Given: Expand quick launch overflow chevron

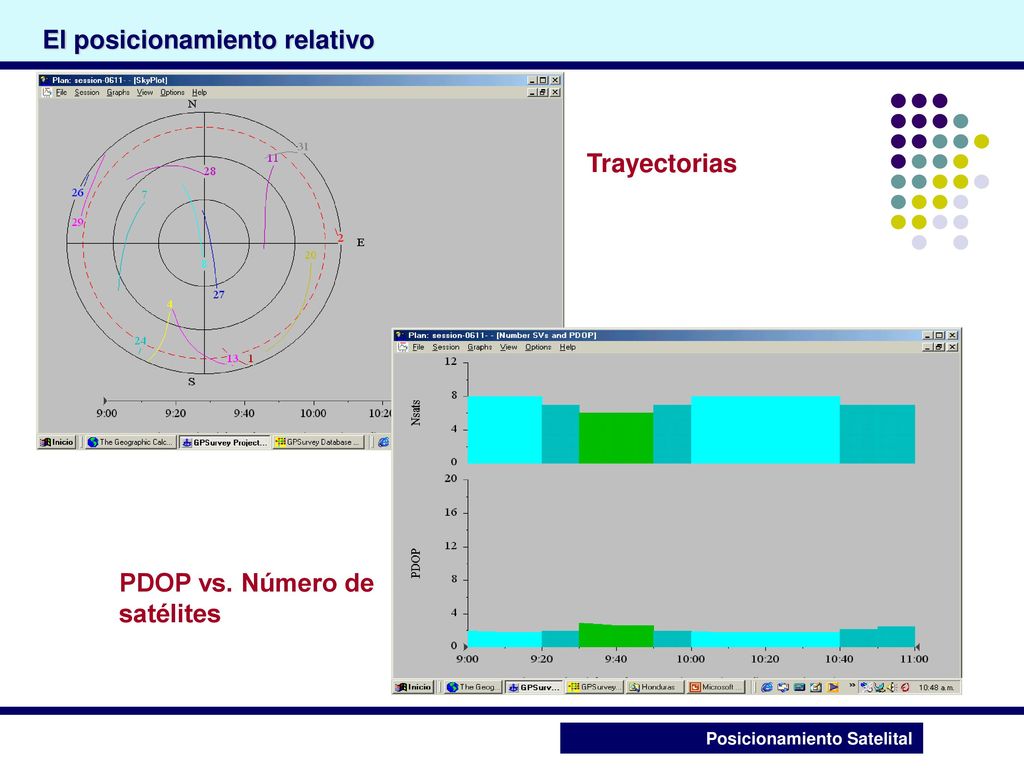Looking at the screenshot, I should click(852, 686).
